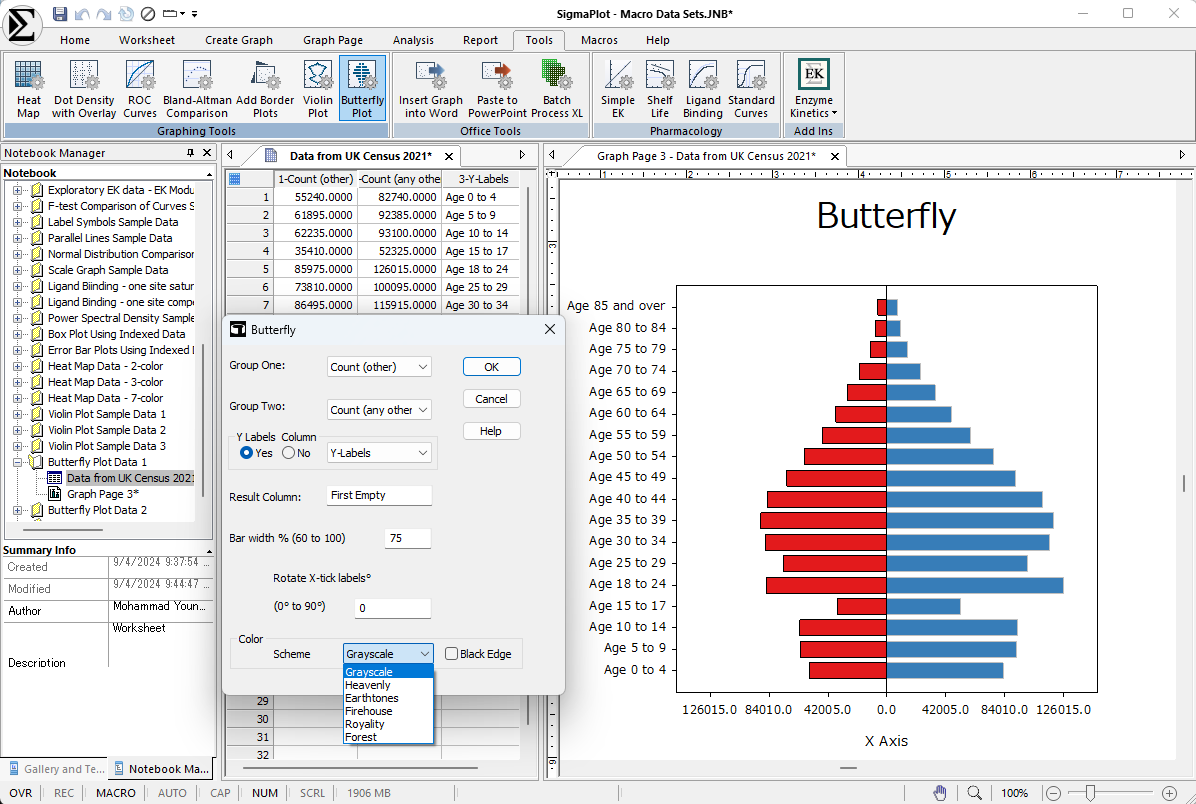Select the No radio button for Y Labels
The width and height of the screenshot is (1196, 804).
point(289,453)
